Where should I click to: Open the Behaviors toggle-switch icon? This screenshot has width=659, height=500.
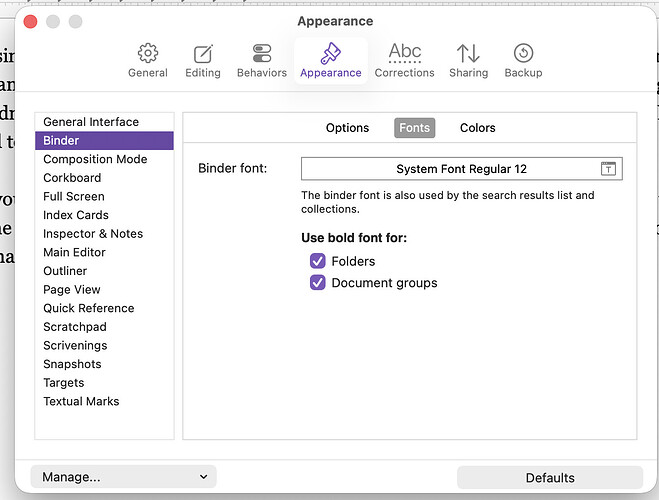coord(262,53)
